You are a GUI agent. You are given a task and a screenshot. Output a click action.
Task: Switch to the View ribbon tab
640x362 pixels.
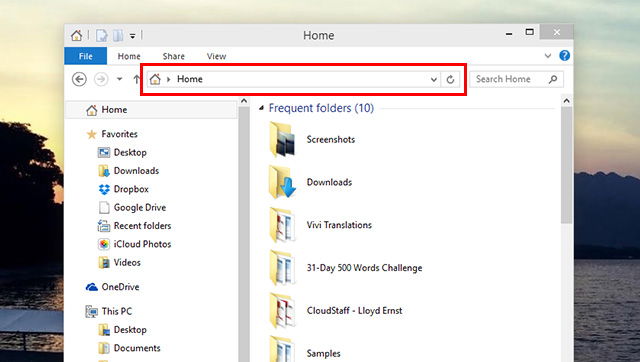coord(216,56)
